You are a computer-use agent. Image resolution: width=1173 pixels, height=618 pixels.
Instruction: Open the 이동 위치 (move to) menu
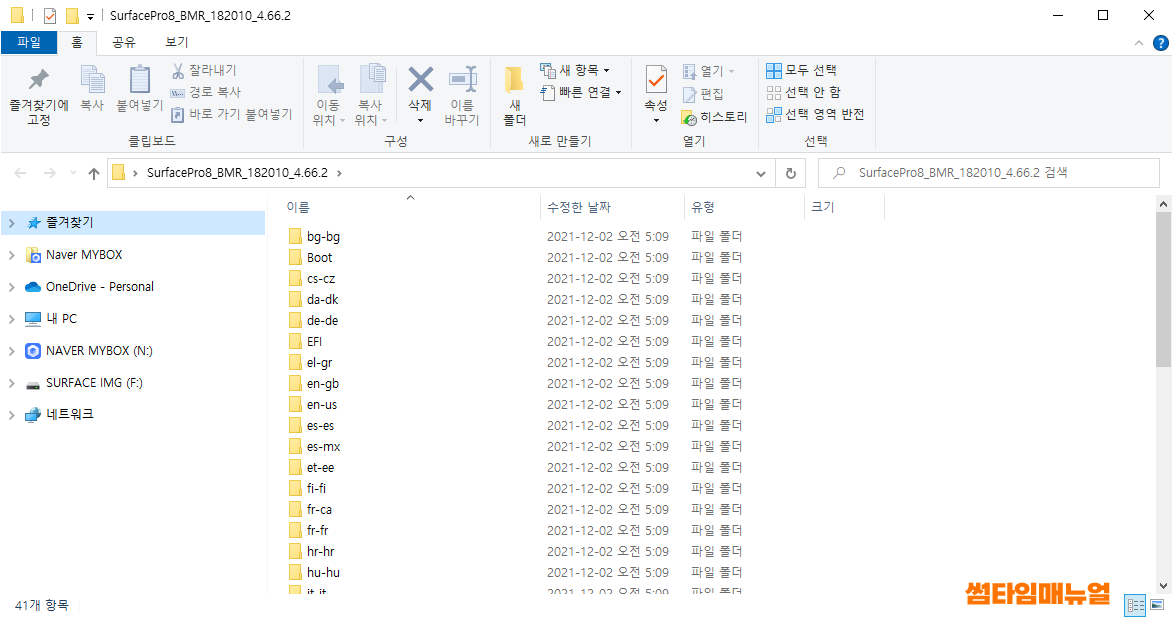328,96
